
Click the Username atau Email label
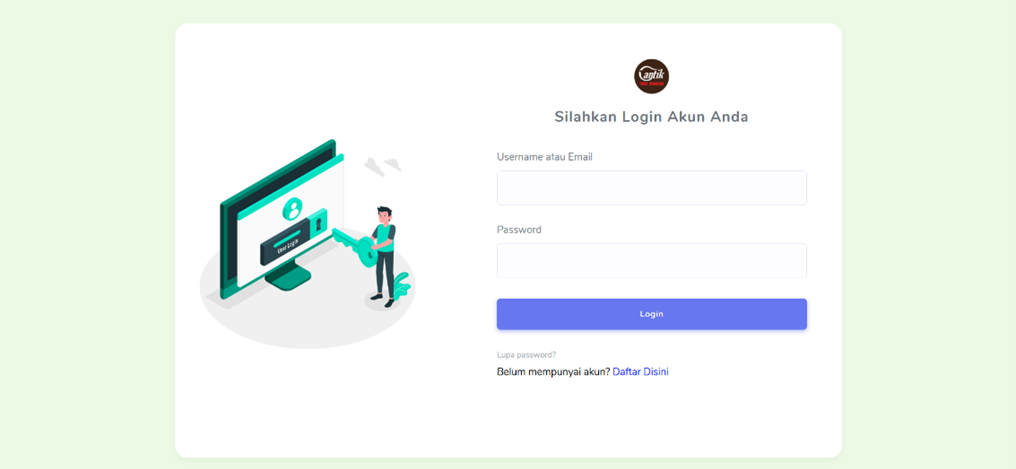544,157
